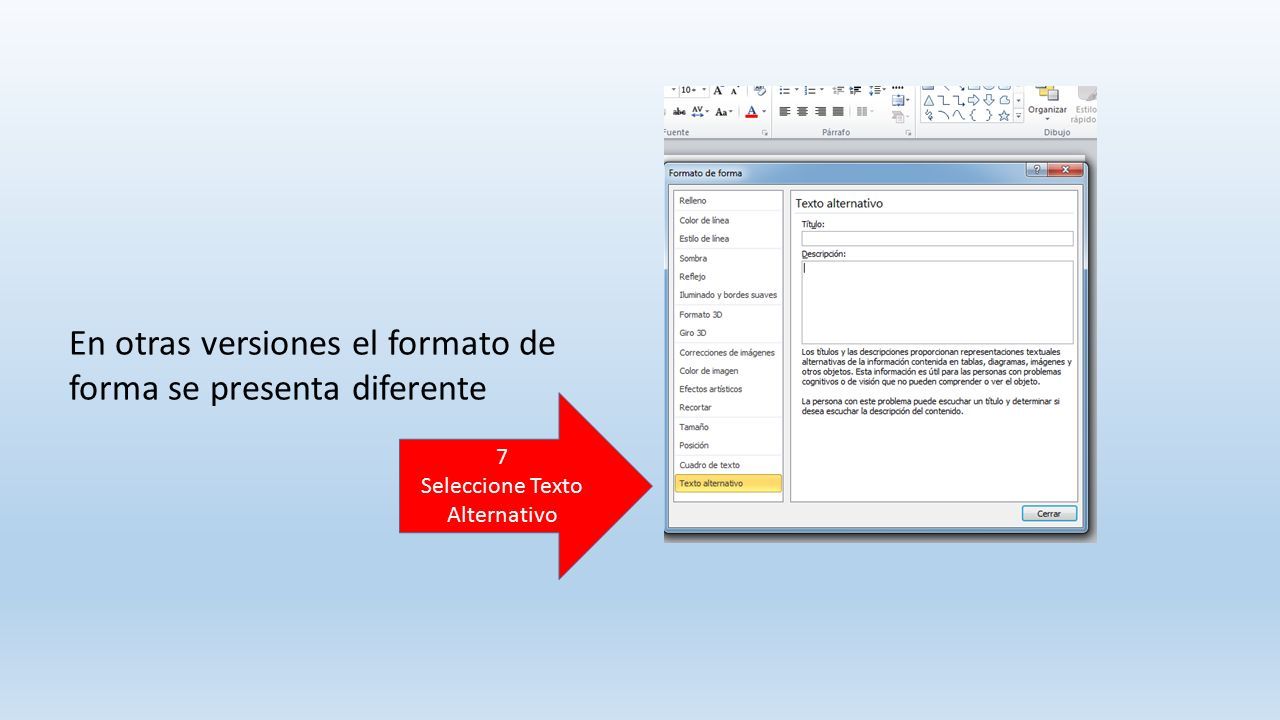The image size is (1280, 720).
Task: Open the font size dropdown arrow
Action: tap(704, 90)
